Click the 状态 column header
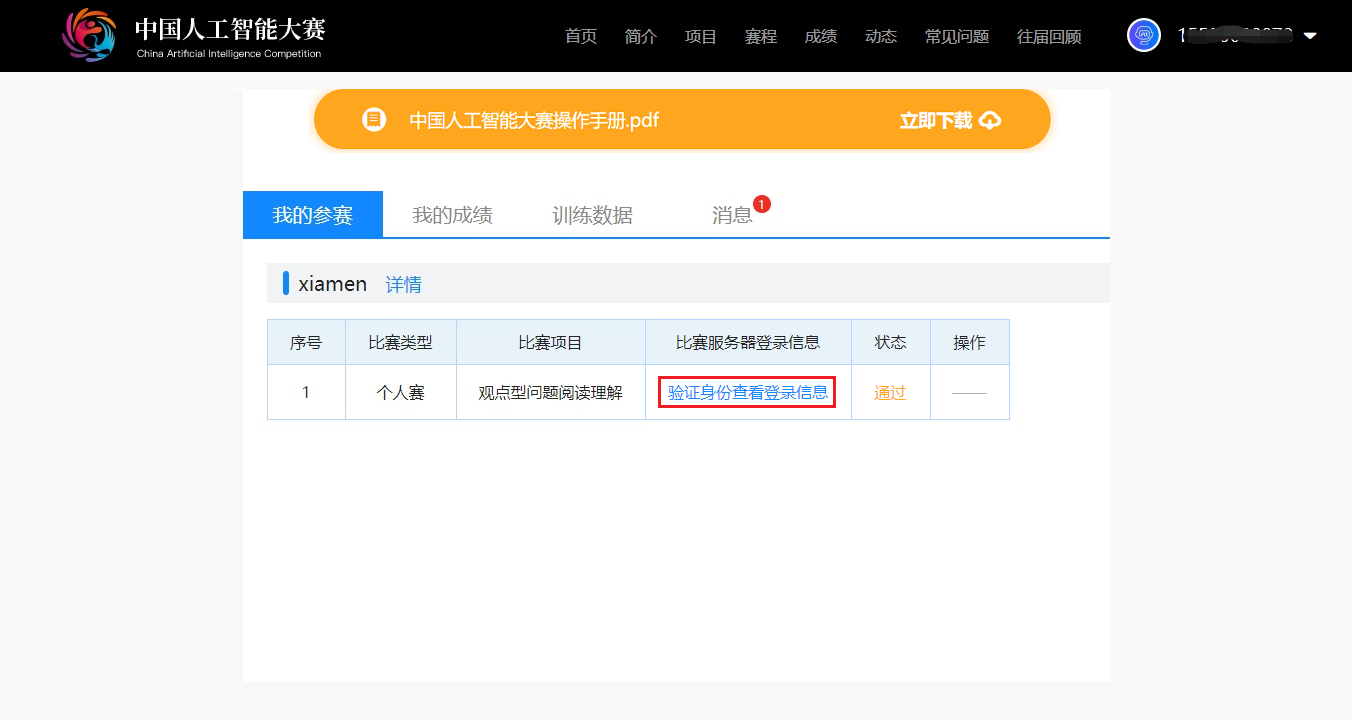The height and width of the screenshot is (720, 1352). [x=891, y=342]
